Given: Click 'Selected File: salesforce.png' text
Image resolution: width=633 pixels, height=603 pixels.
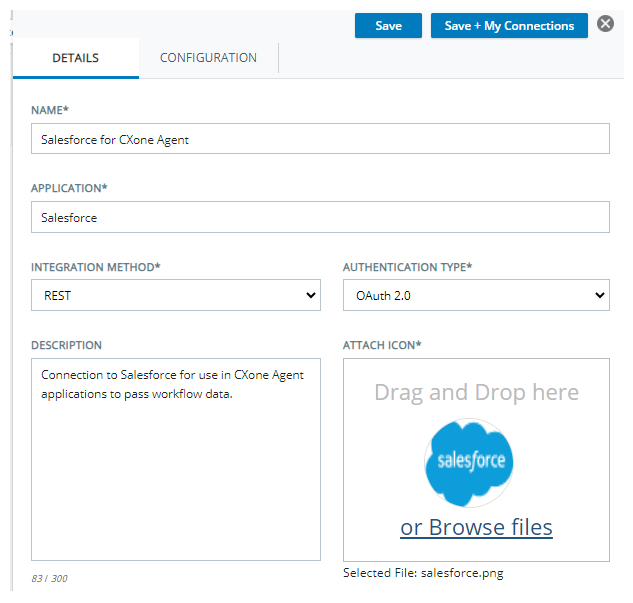Looking at the screenshot, I should point(423,573).
